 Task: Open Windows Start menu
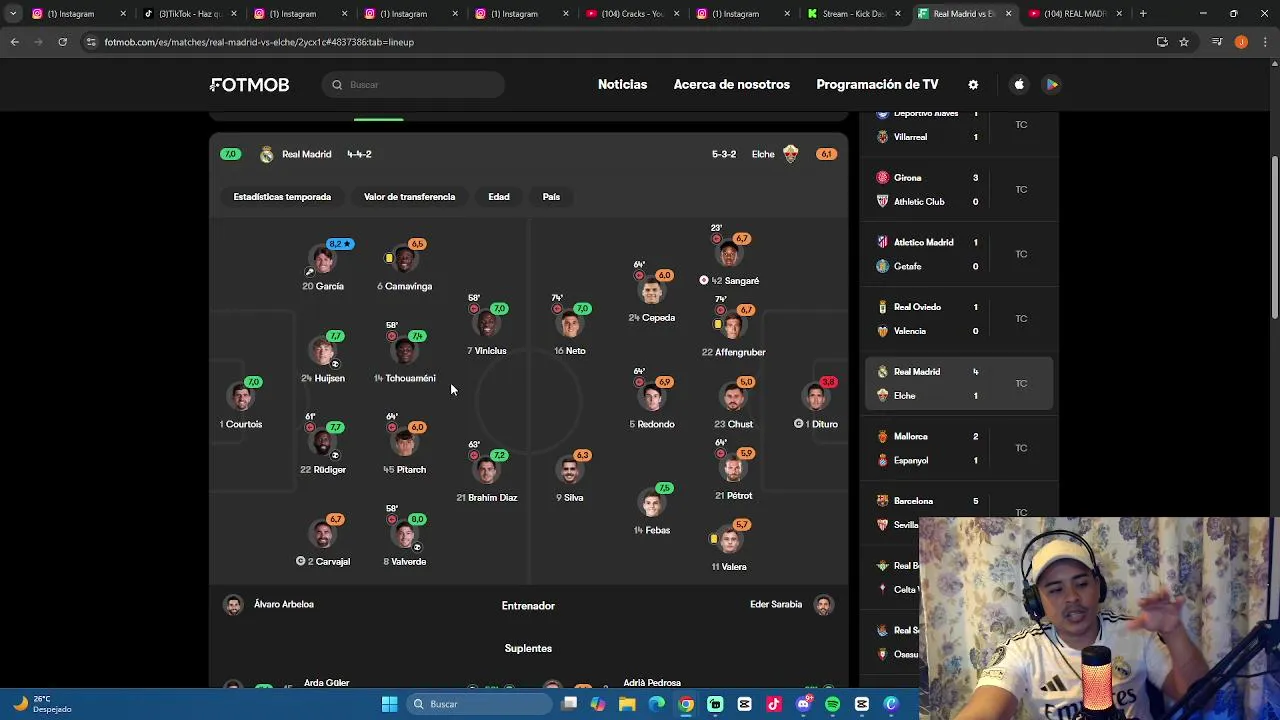coord(389,704)
